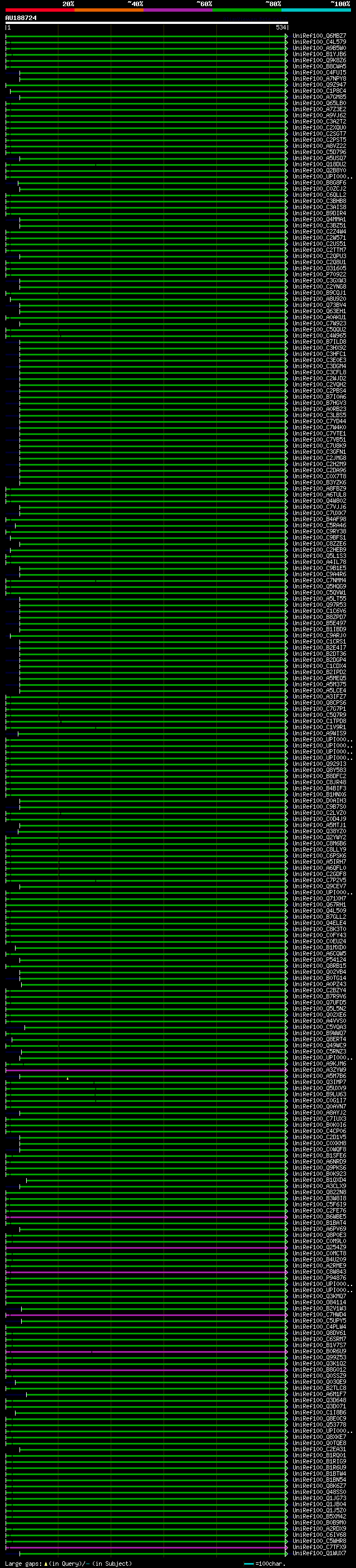Open hit UniRef100_Q3IMP7
356x1568 pixels.
click(319, 1082)
